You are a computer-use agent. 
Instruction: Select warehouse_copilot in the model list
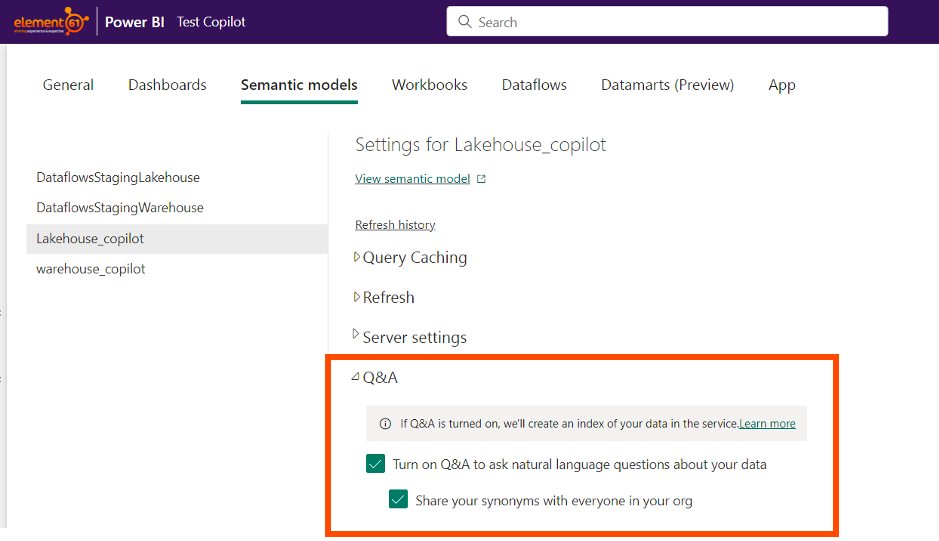(91, 269)
